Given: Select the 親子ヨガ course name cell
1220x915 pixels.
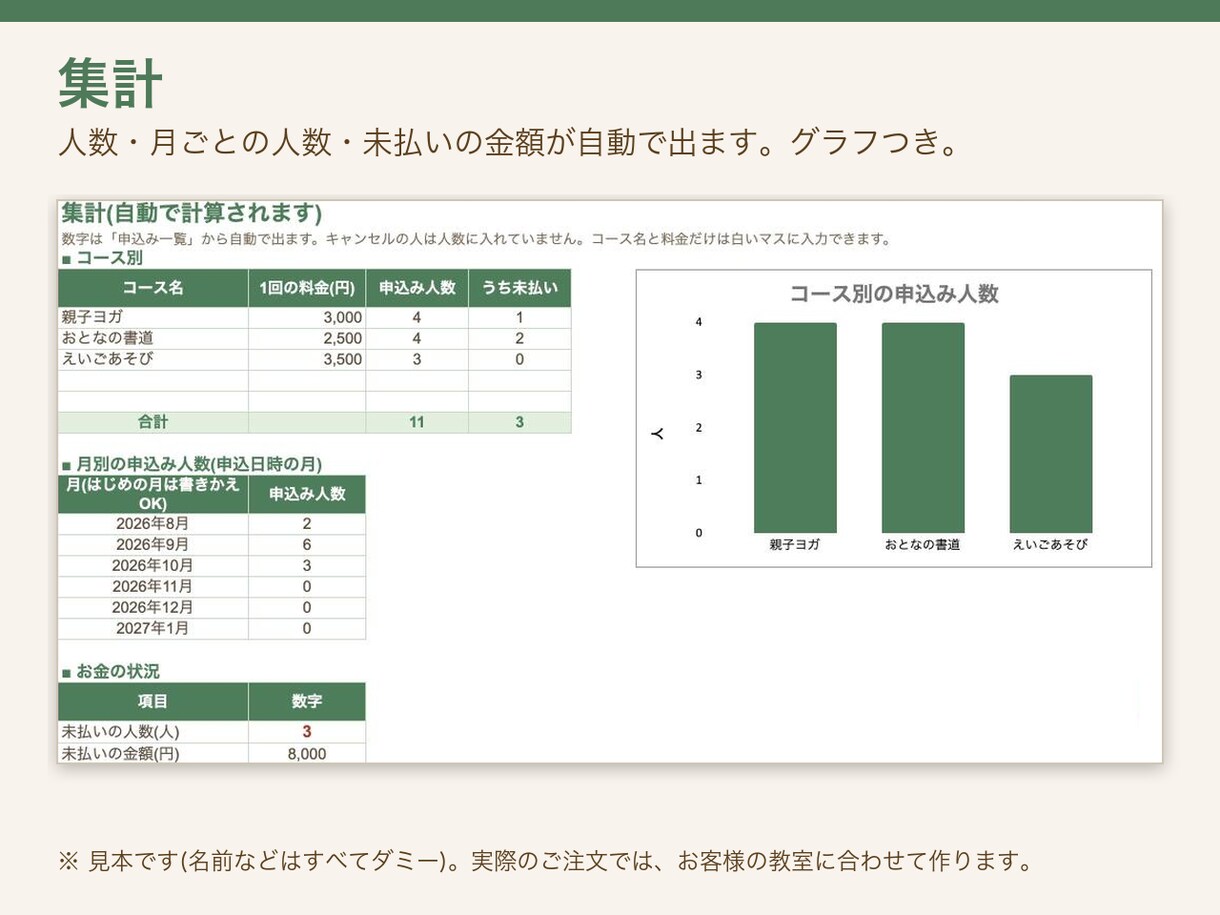Looking at the screenshot, I should pos(153,317).
